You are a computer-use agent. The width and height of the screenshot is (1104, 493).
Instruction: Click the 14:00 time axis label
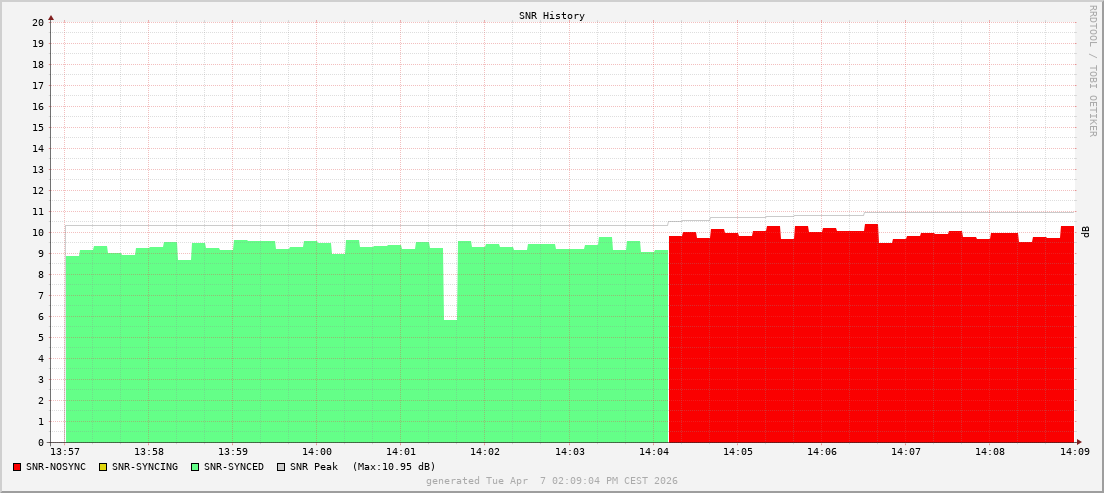[316, 452]
